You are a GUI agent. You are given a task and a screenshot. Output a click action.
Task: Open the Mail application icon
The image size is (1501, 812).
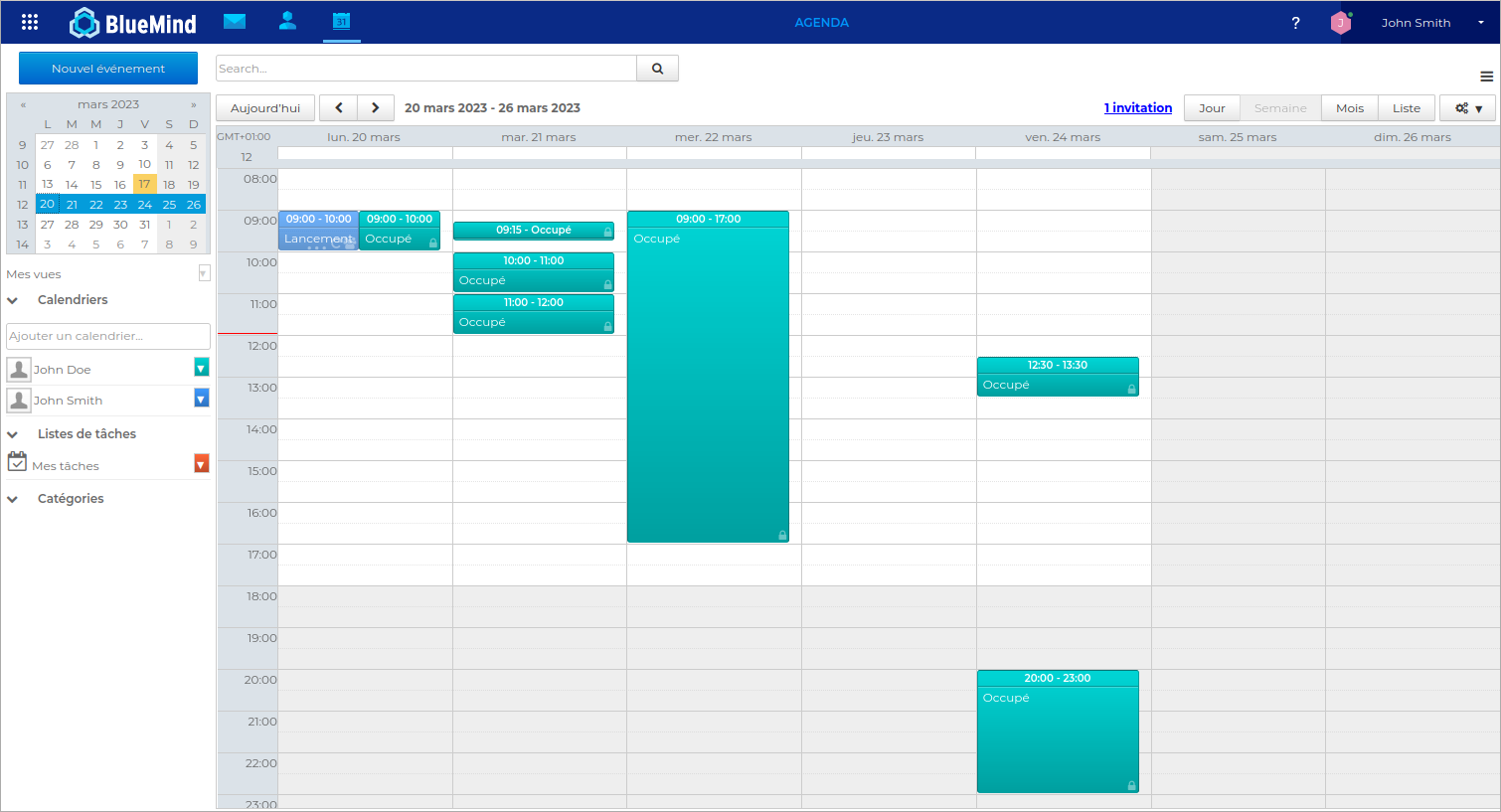(235, 21)
